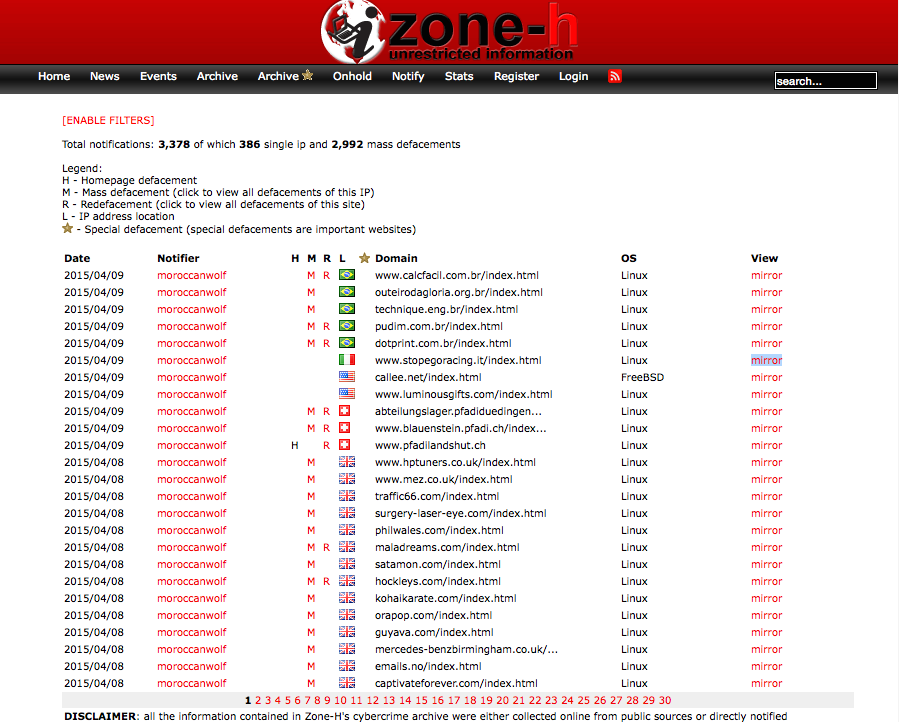This screenshot has width=899, height=722.
Task: Click UK flag for captivateforever.com row
Action: click(346, 683)
